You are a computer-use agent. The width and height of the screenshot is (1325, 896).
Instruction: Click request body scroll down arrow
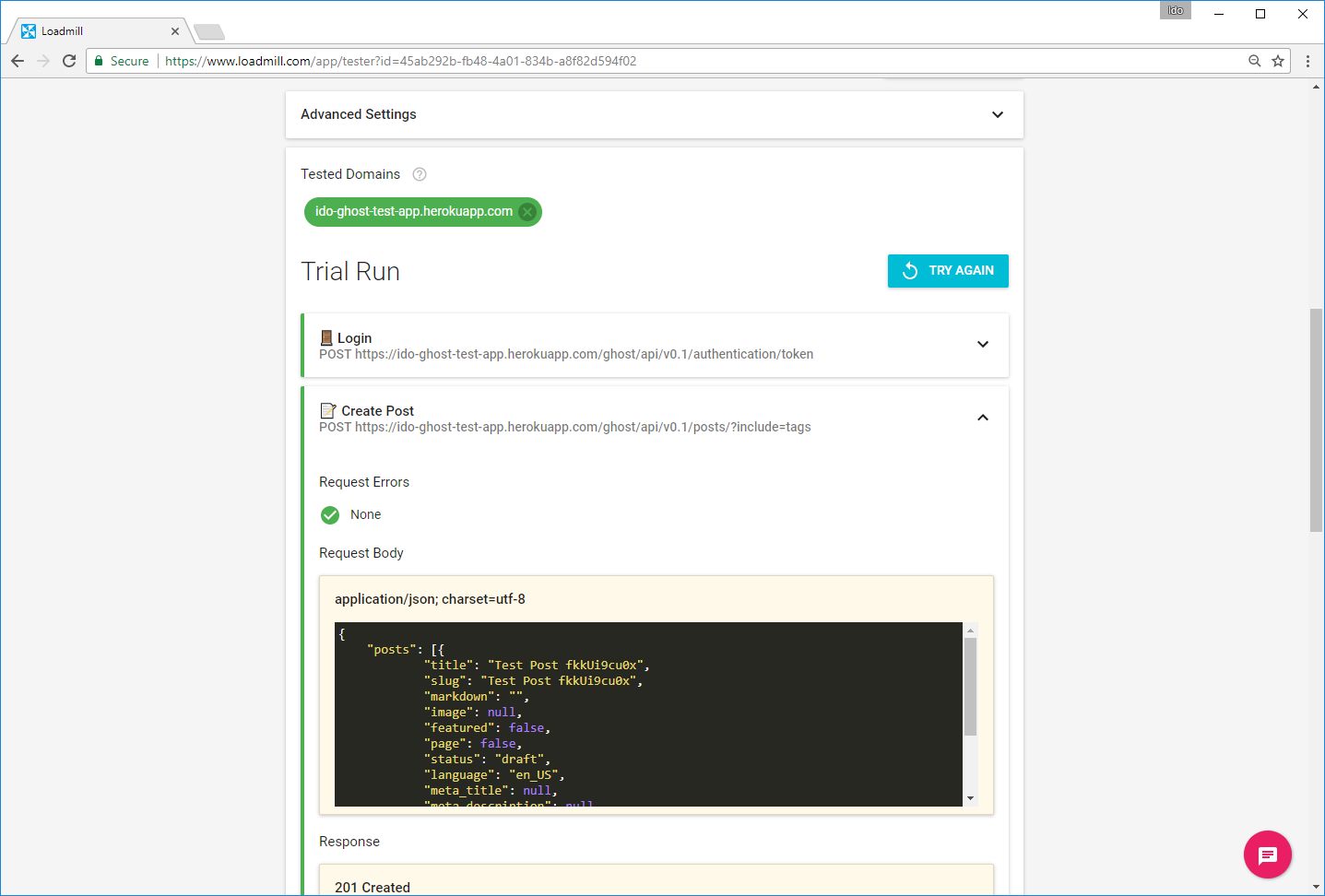(x=970, y=798)
